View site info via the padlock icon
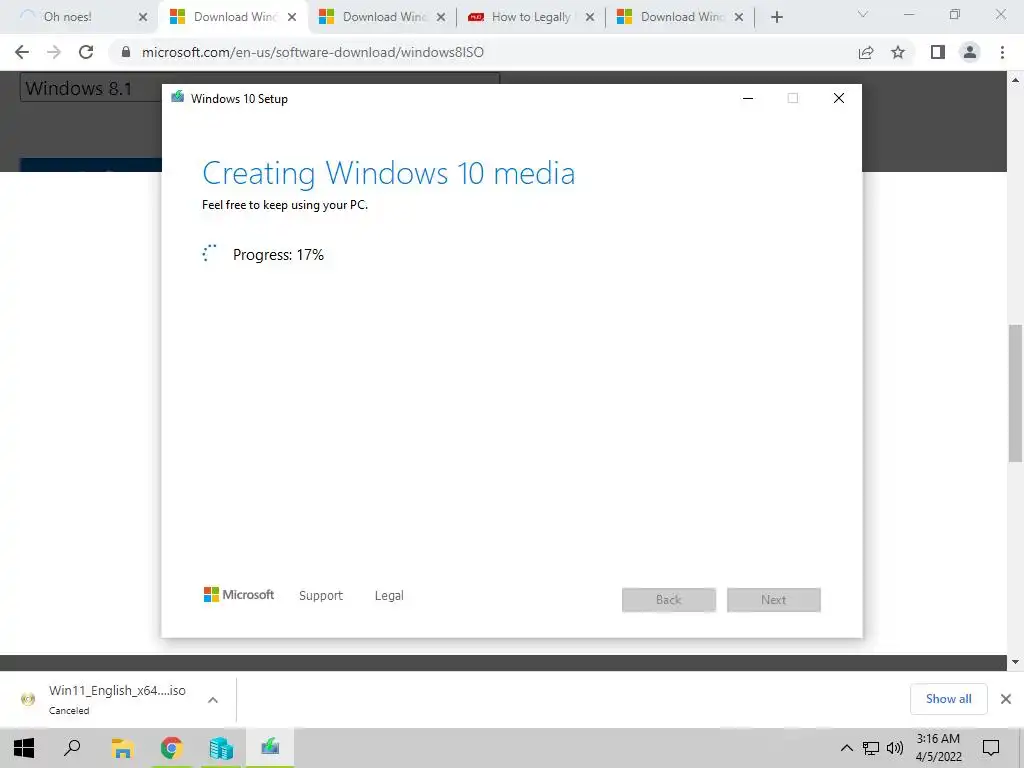The width and height of the screenshot is (1024, 768). tap(126, 52)
